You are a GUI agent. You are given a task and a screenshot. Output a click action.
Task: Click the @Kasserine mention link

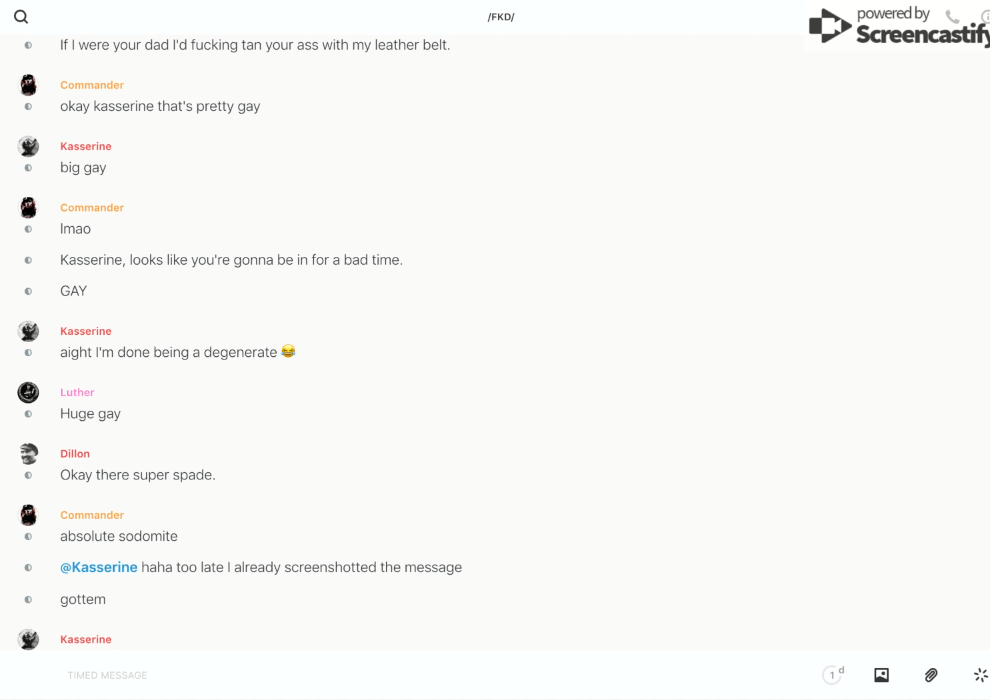tap(99, 567)
